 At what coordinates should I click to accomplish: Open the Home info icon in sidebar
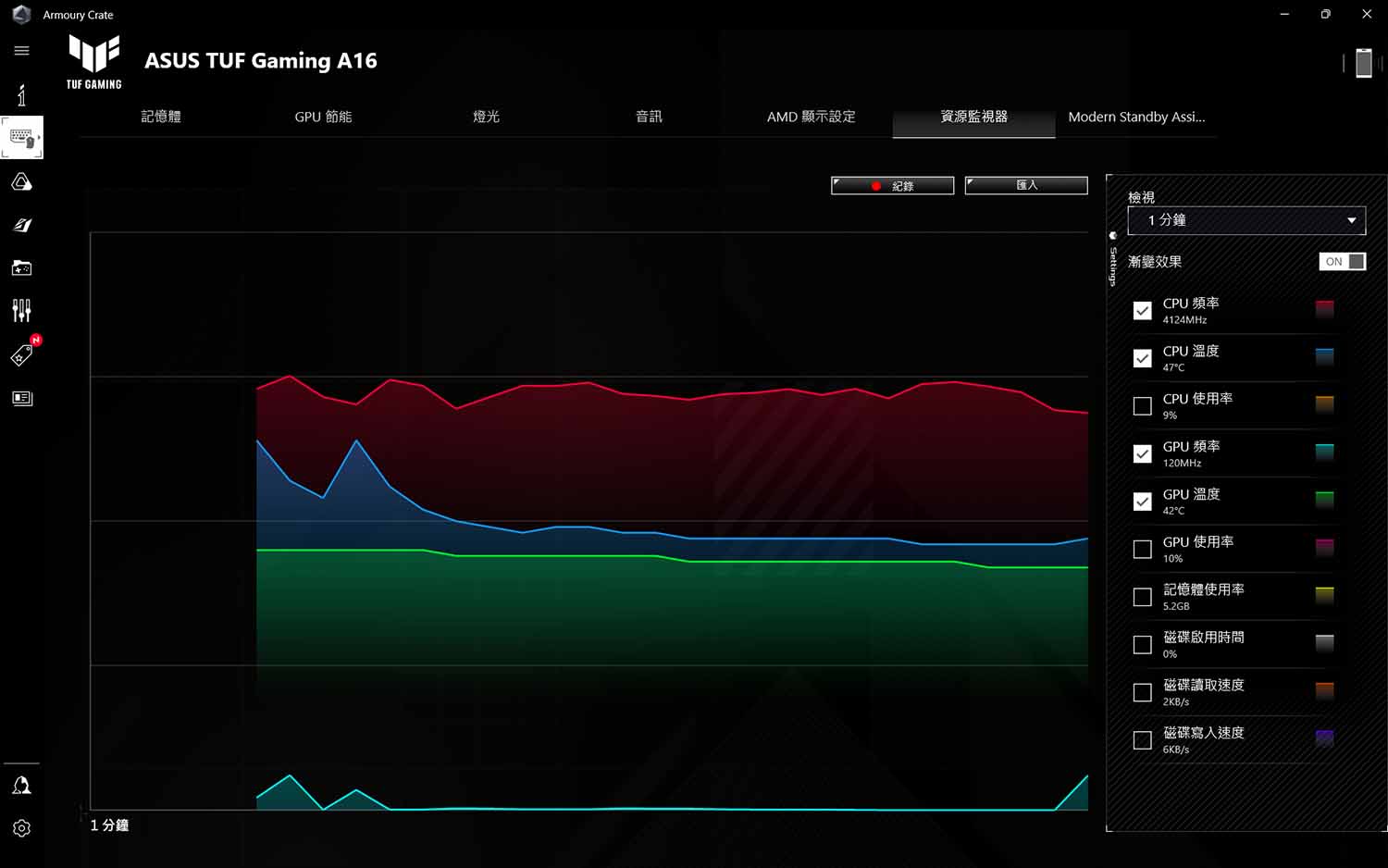21,94
